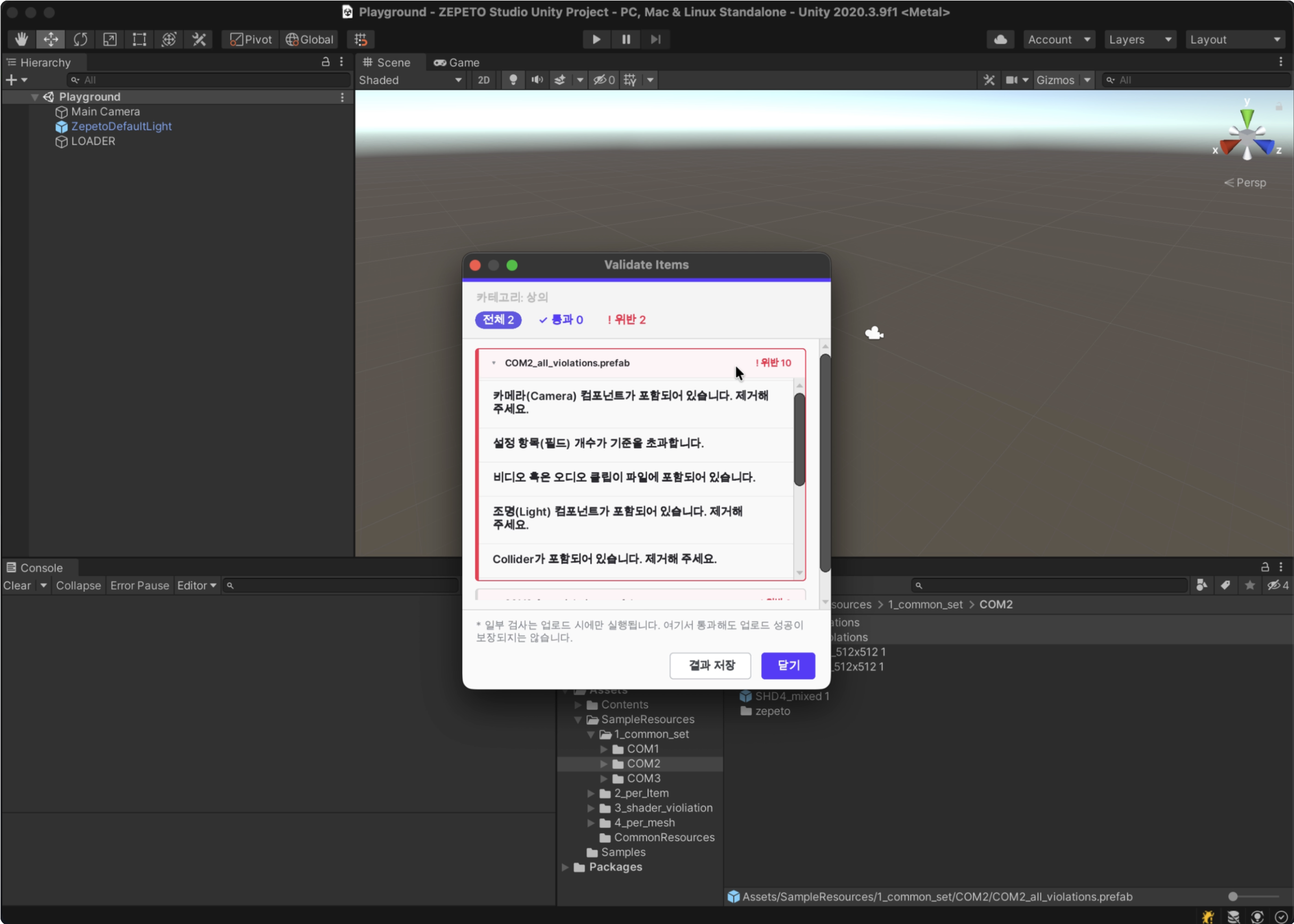Select the Scale tool

pos(110,39)
